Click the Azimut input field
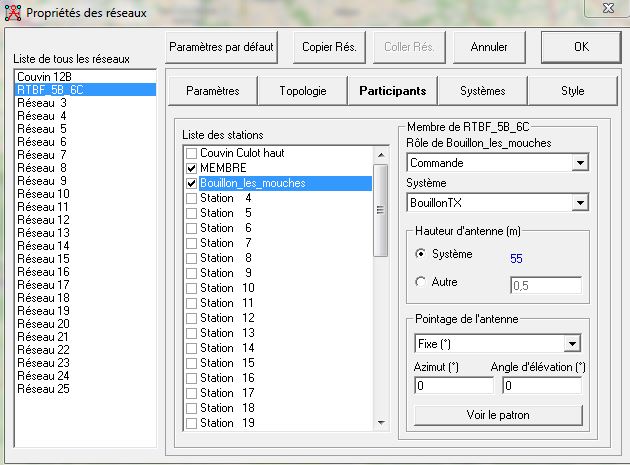The image size is (630, 465). click(x=454, y=386)
